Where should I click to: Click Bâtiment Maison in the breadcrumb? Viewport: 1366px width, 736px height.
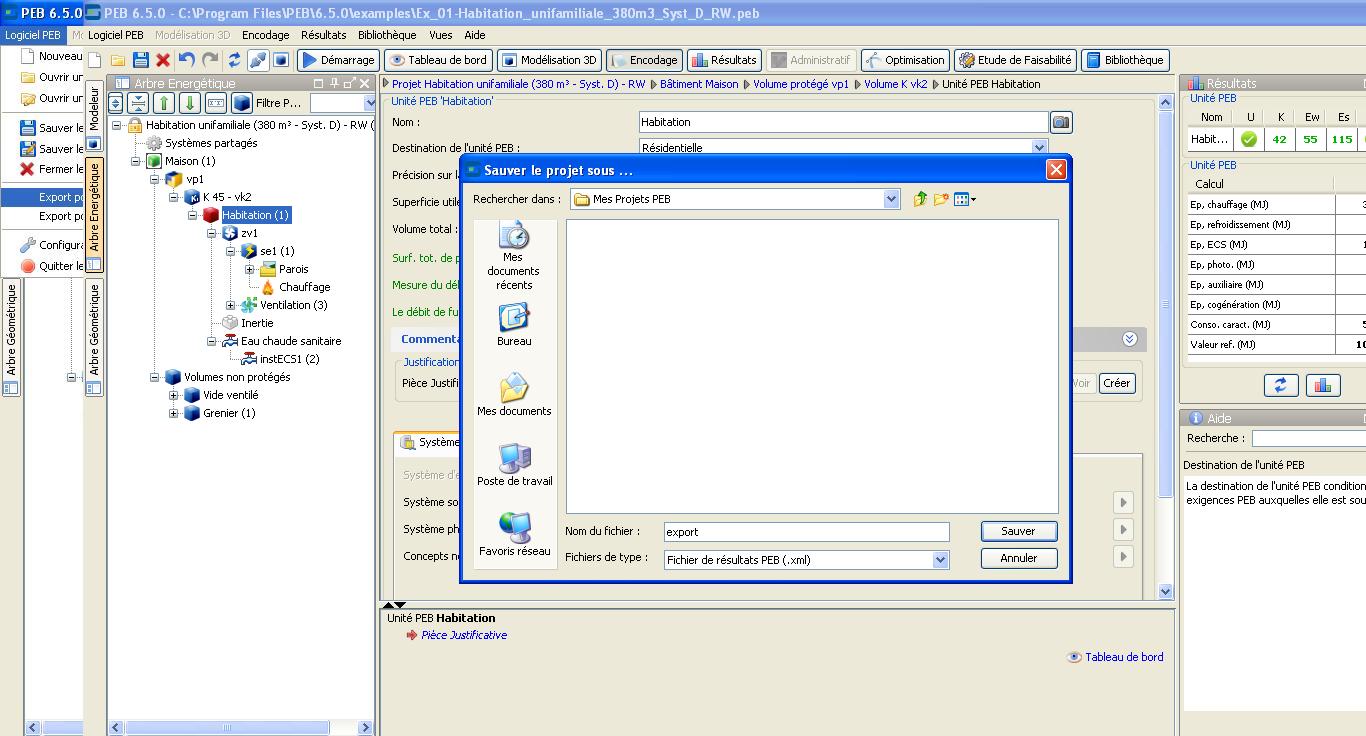point(699,84)
